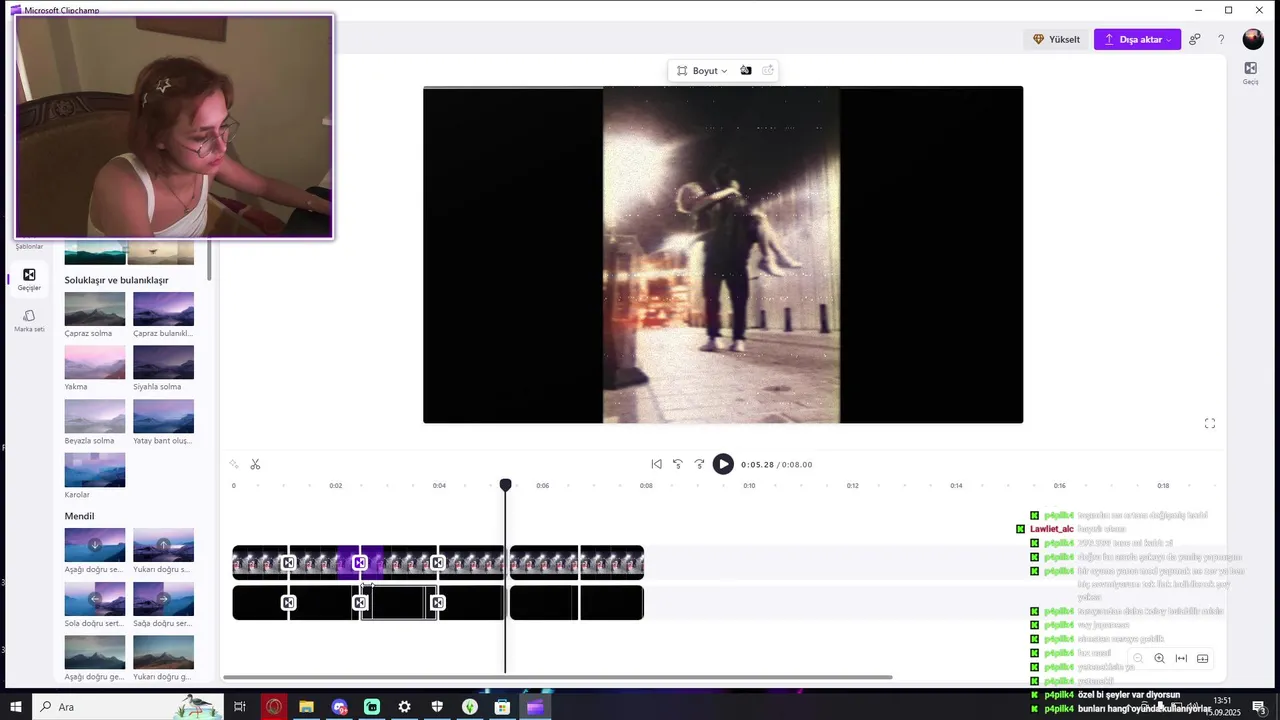This screenshot has height=720, width=1280.
Task: Forward 5 seconds button
Action: [x=699, y=464]
